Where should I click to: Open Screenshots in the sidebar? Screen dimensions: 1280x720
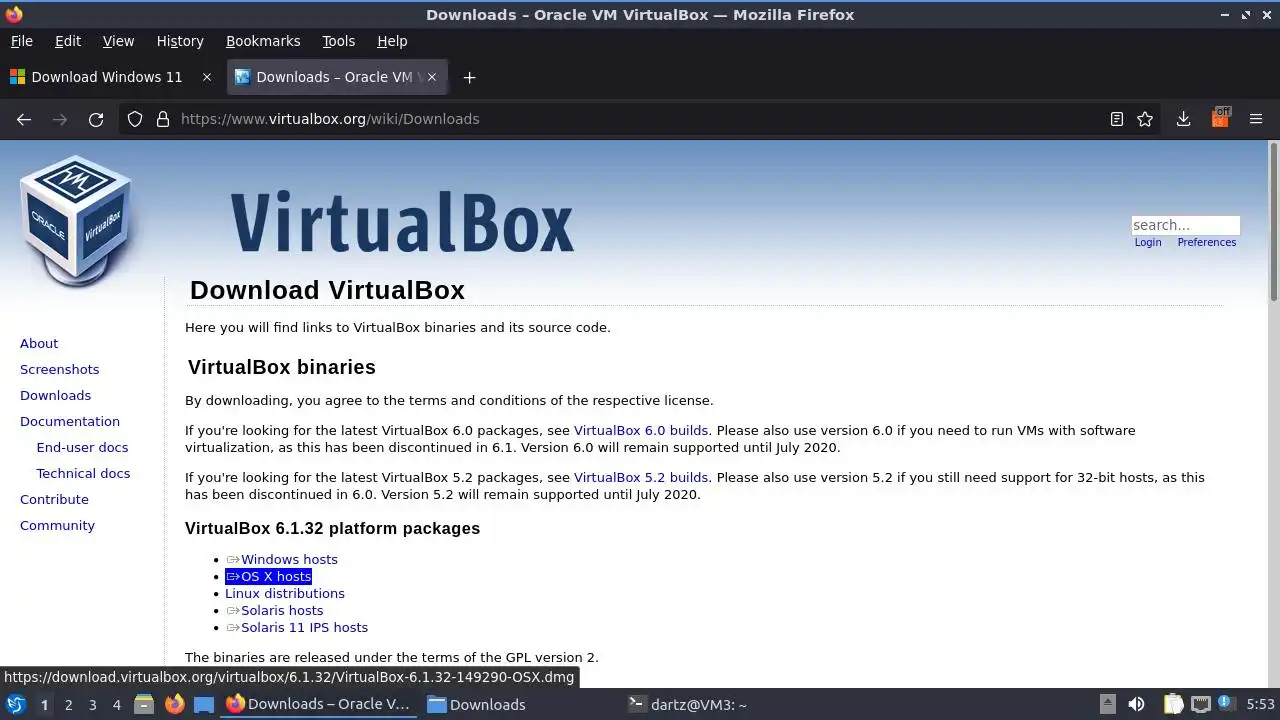point(59,369)
